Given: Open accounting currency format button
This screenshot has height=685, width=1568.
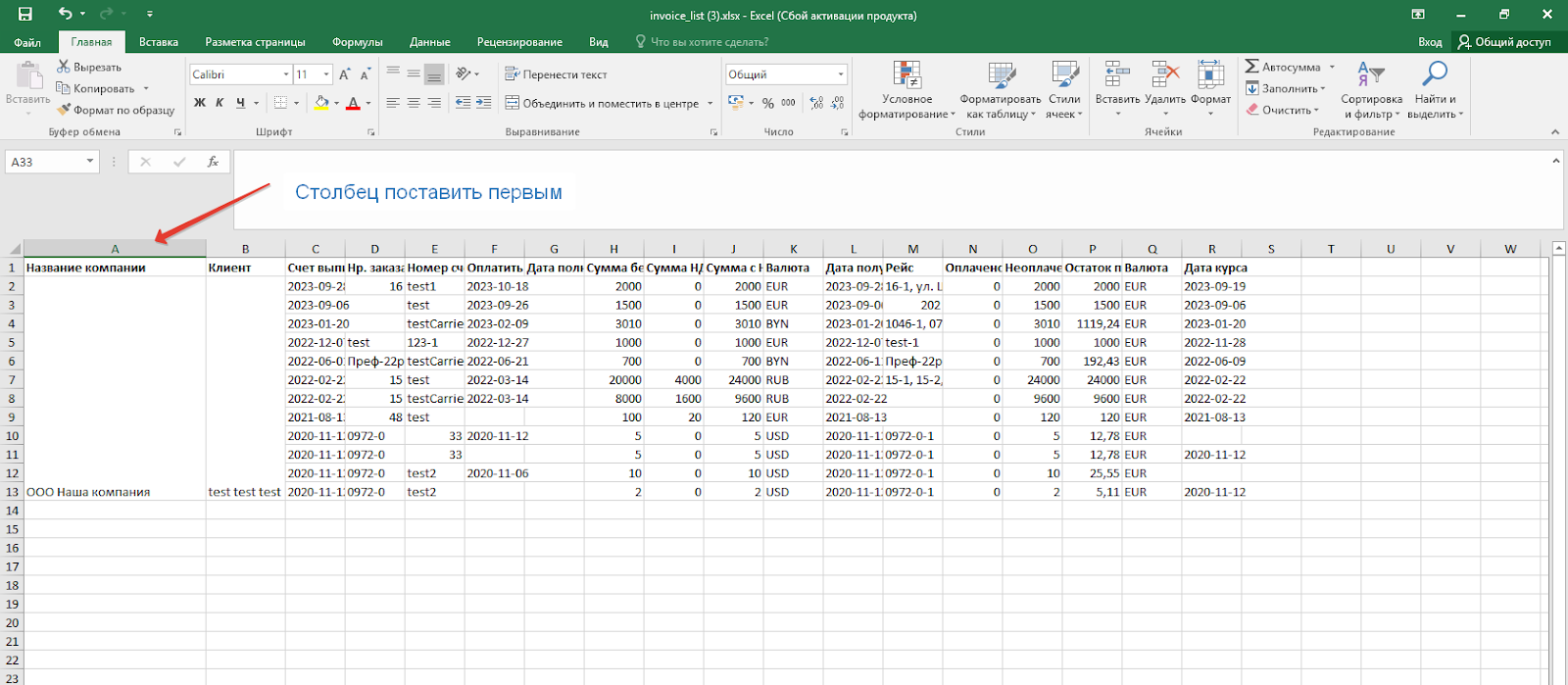Looking at the screenshot, I should pyautogui.click(x=736, y=103).
